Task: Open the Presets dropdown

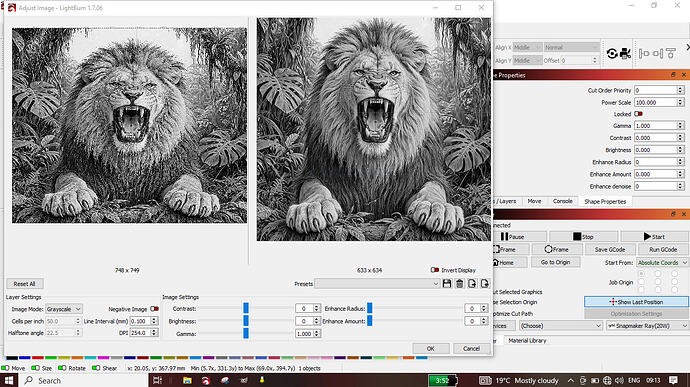Action: [378, 284]
